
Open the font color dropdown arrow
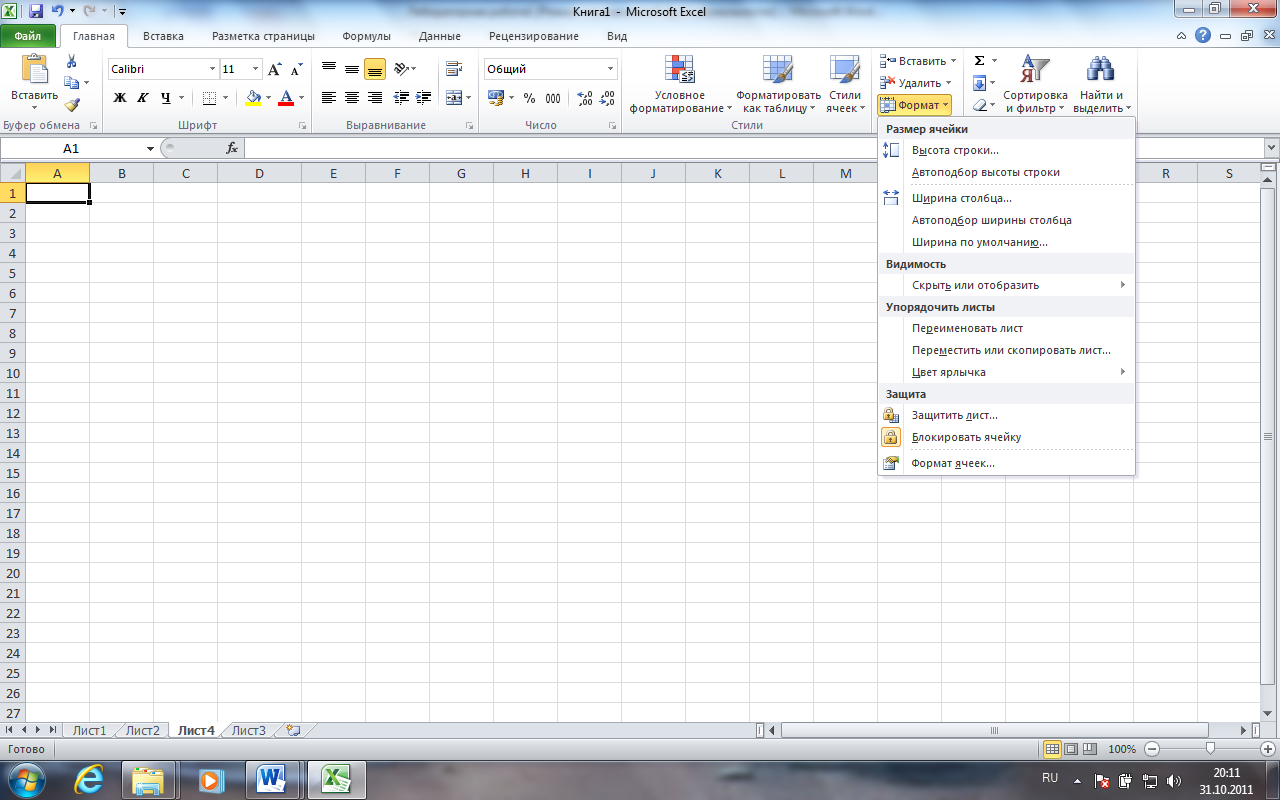coord(302,98)
